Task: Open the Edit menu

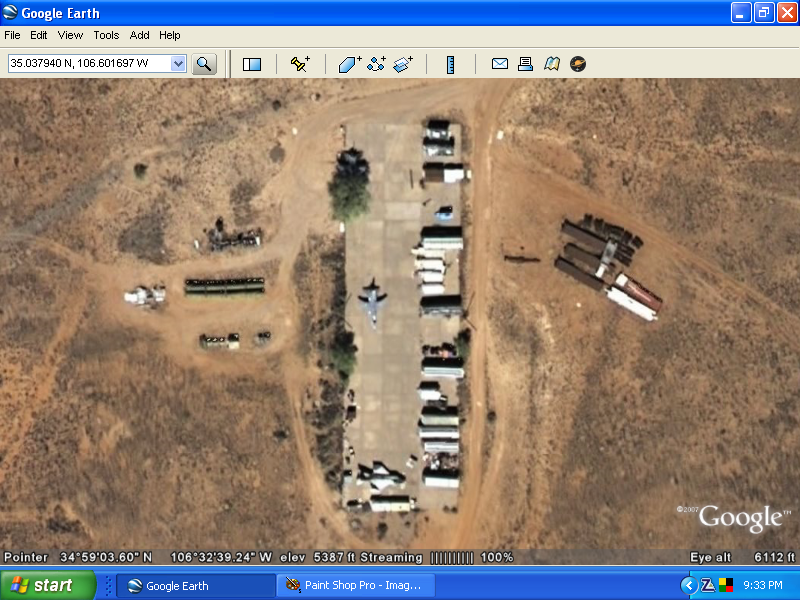Action: click(38, 35)
